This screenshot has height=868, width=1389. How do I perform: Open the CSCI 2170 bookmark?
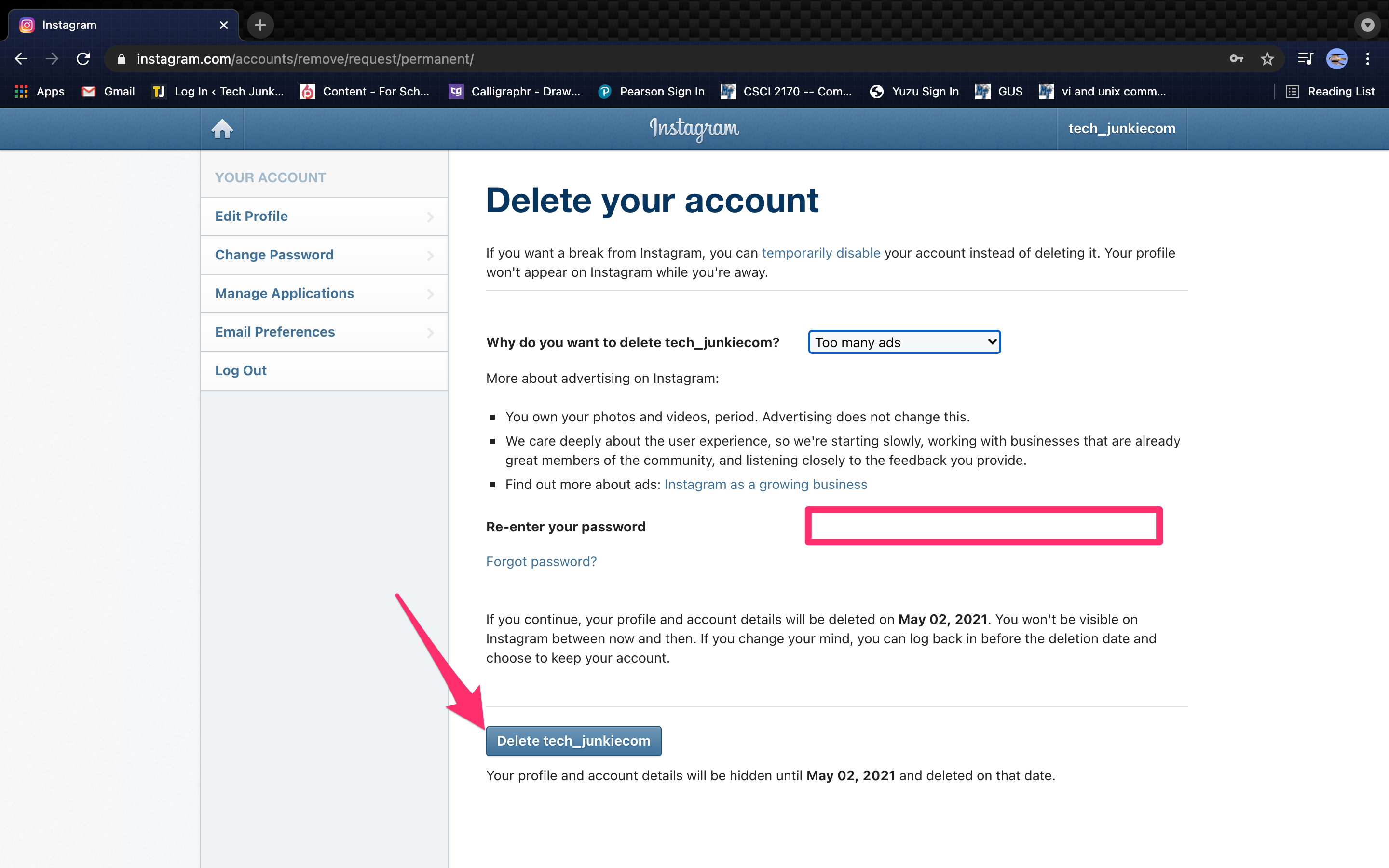point(787,91)
